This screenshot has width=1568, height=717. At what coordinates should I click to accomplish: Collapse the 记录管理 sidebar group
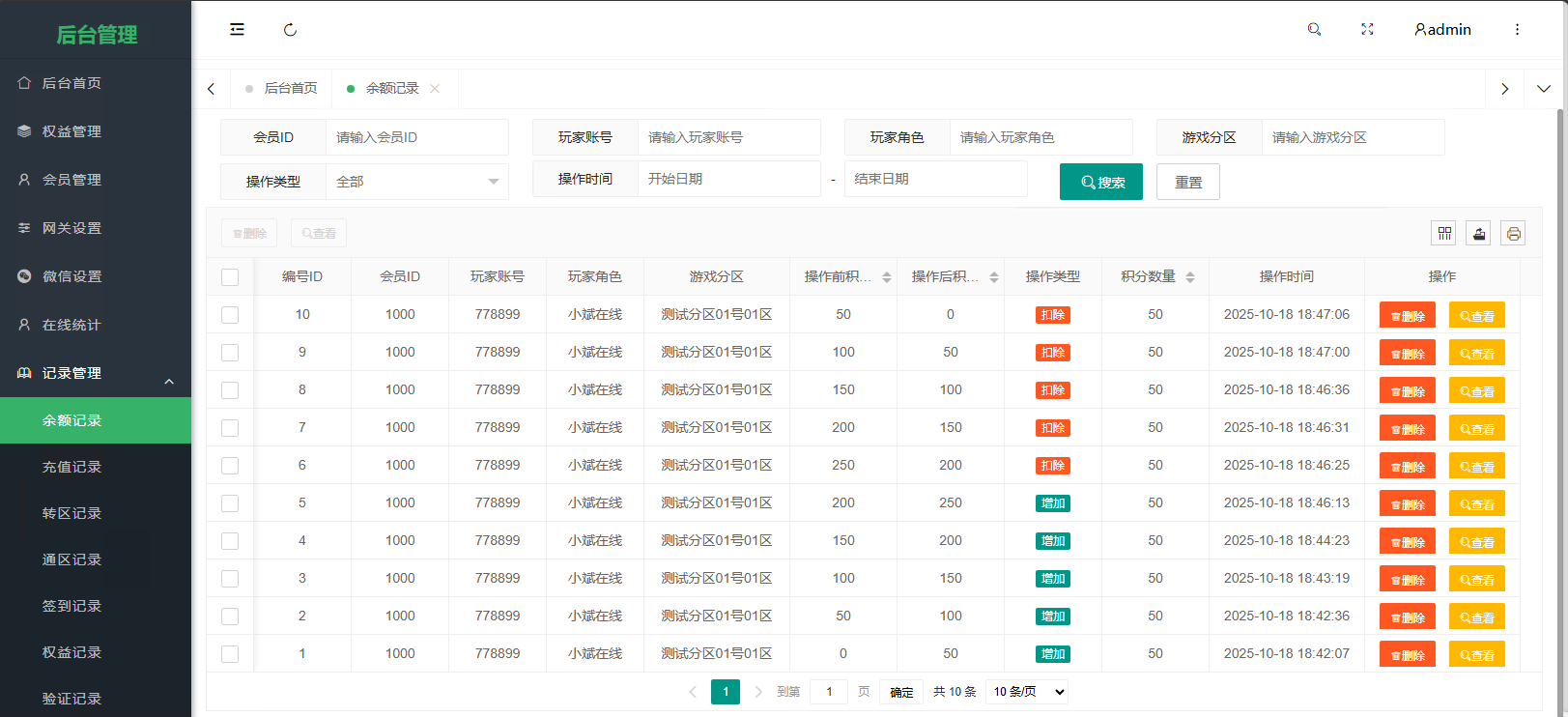[96, 373]
